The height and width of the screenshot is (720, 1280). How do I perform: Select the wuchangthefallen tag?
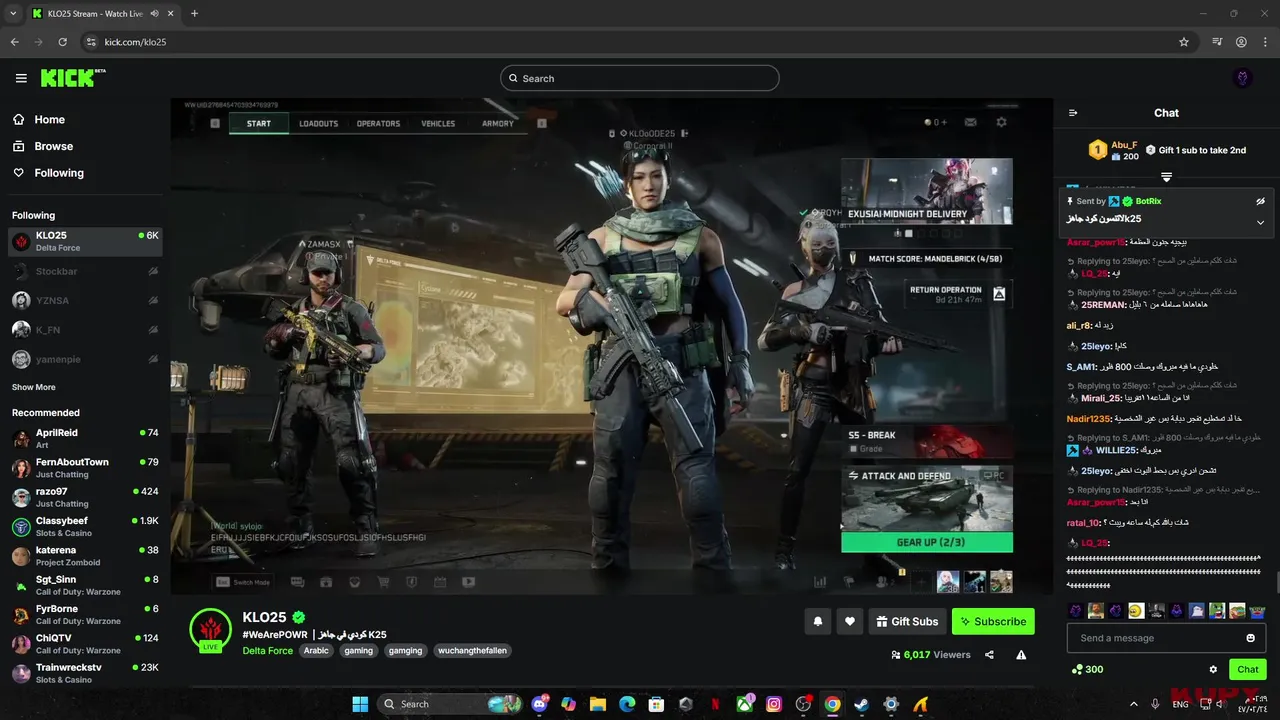(x=473, y=651)
